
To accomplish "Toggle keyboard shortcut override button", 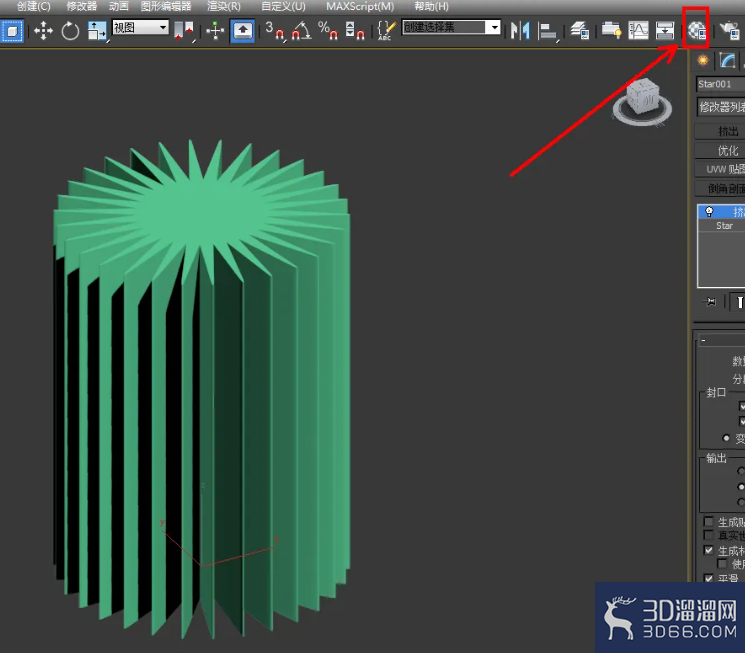I will click(242, 31).
